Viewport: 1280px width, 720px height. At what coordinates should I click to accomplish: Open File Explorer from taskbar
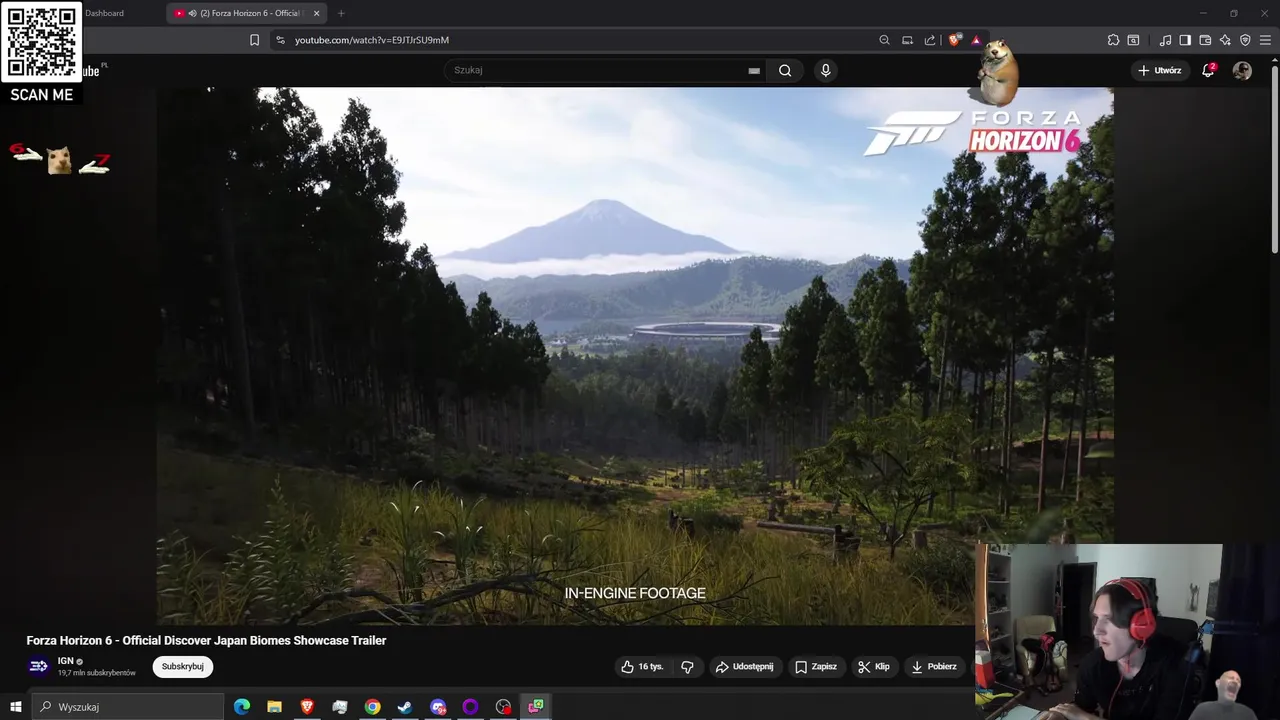pos(274,707)
